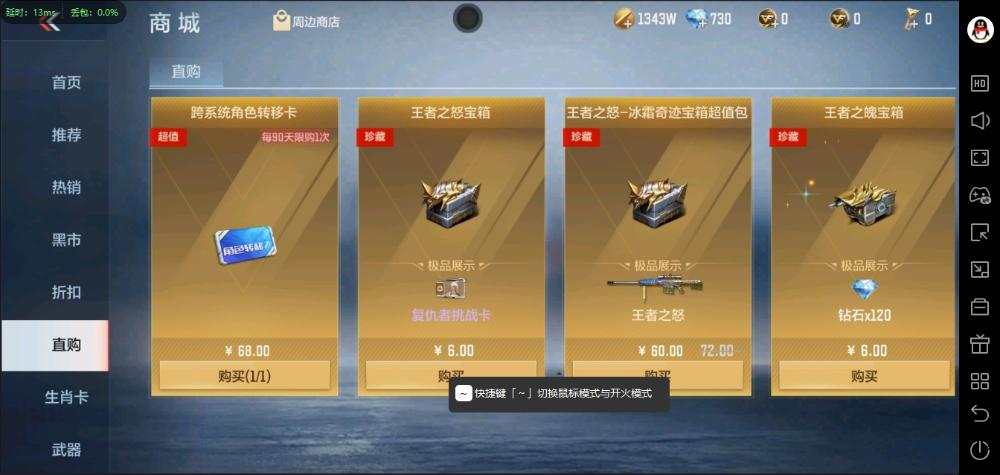Screen dimensions: 1000x475
Task: Click the QQ penguin avatar icon
Action: click(980, 29)
